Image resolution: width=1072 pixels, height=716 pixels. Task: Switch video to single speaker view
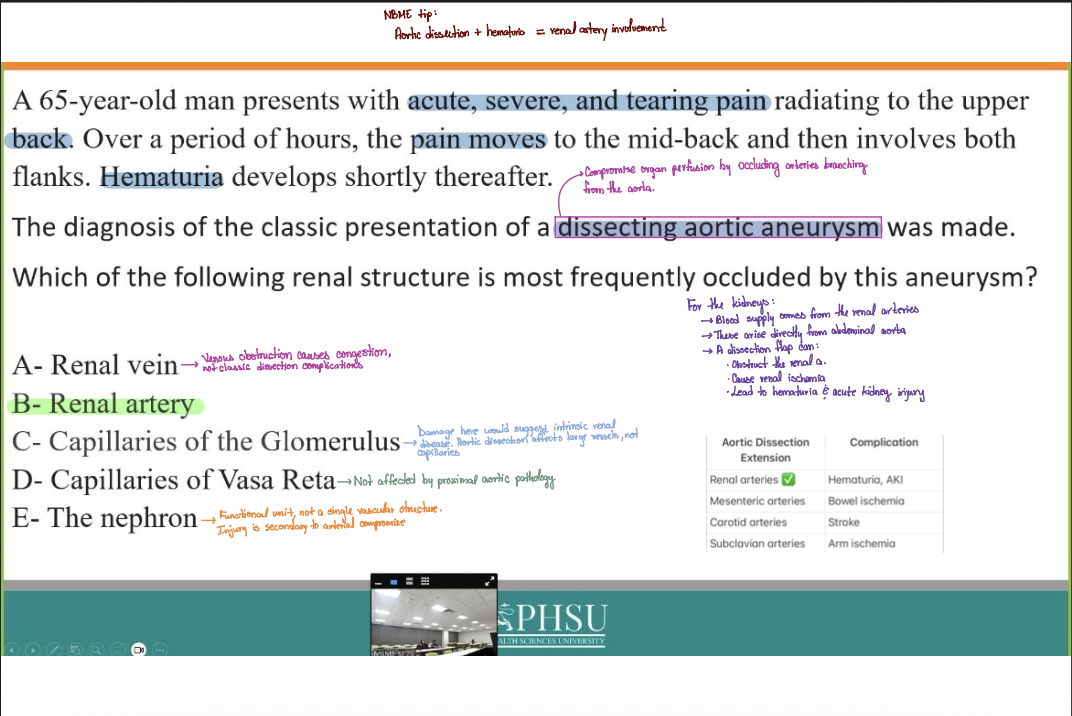point(394,580)
